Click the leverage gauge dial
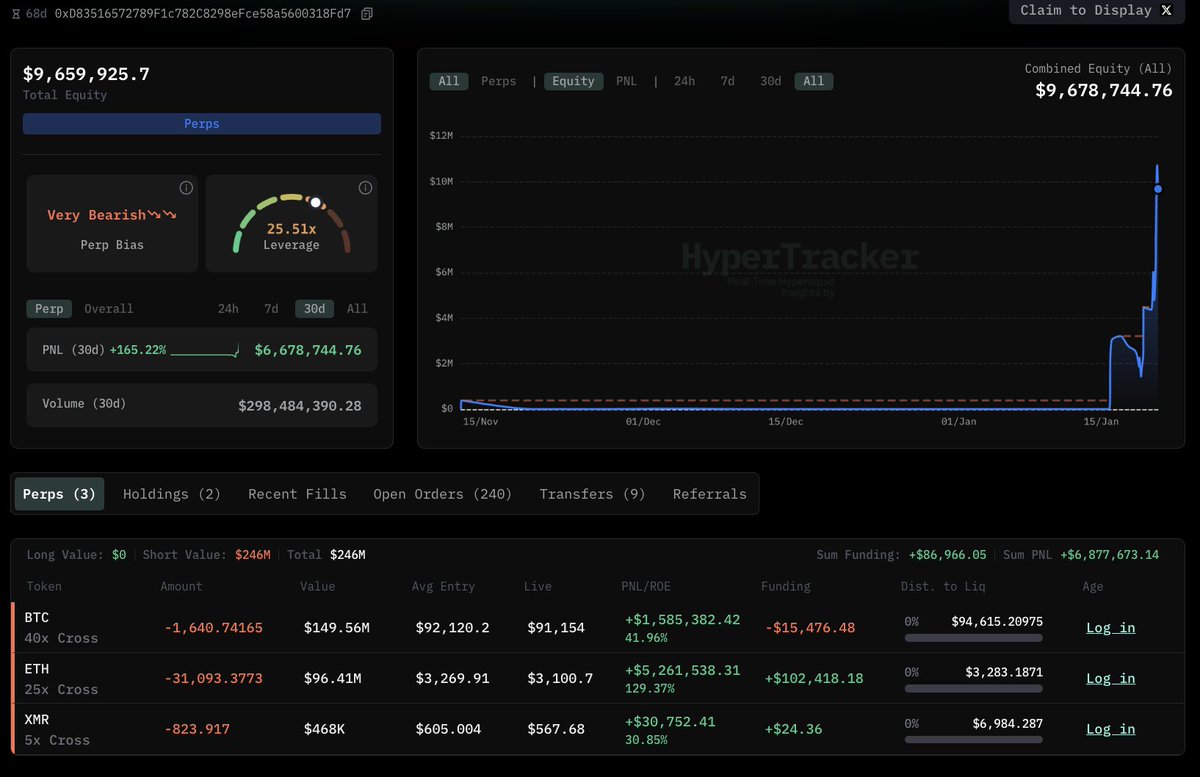Image resolution: width=1200 pixels, height=777 pixels. tap(291, 222)
